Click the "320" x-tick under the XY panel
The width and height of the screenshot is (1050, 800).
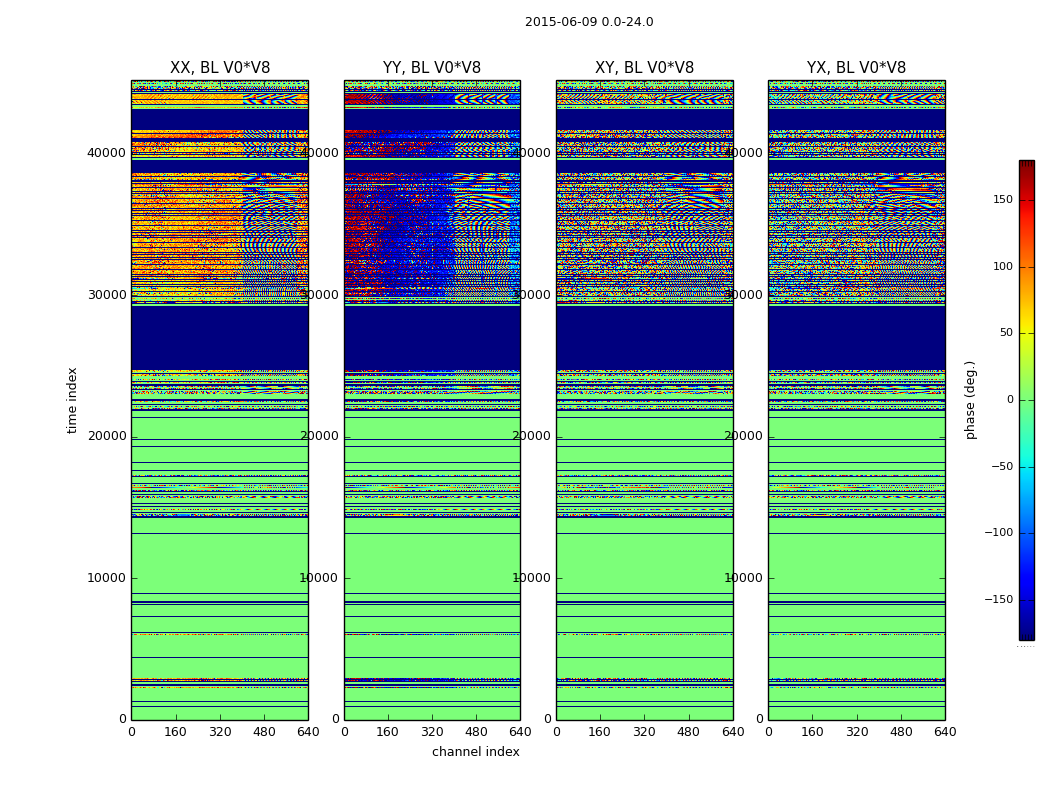(x=644, y=732)
